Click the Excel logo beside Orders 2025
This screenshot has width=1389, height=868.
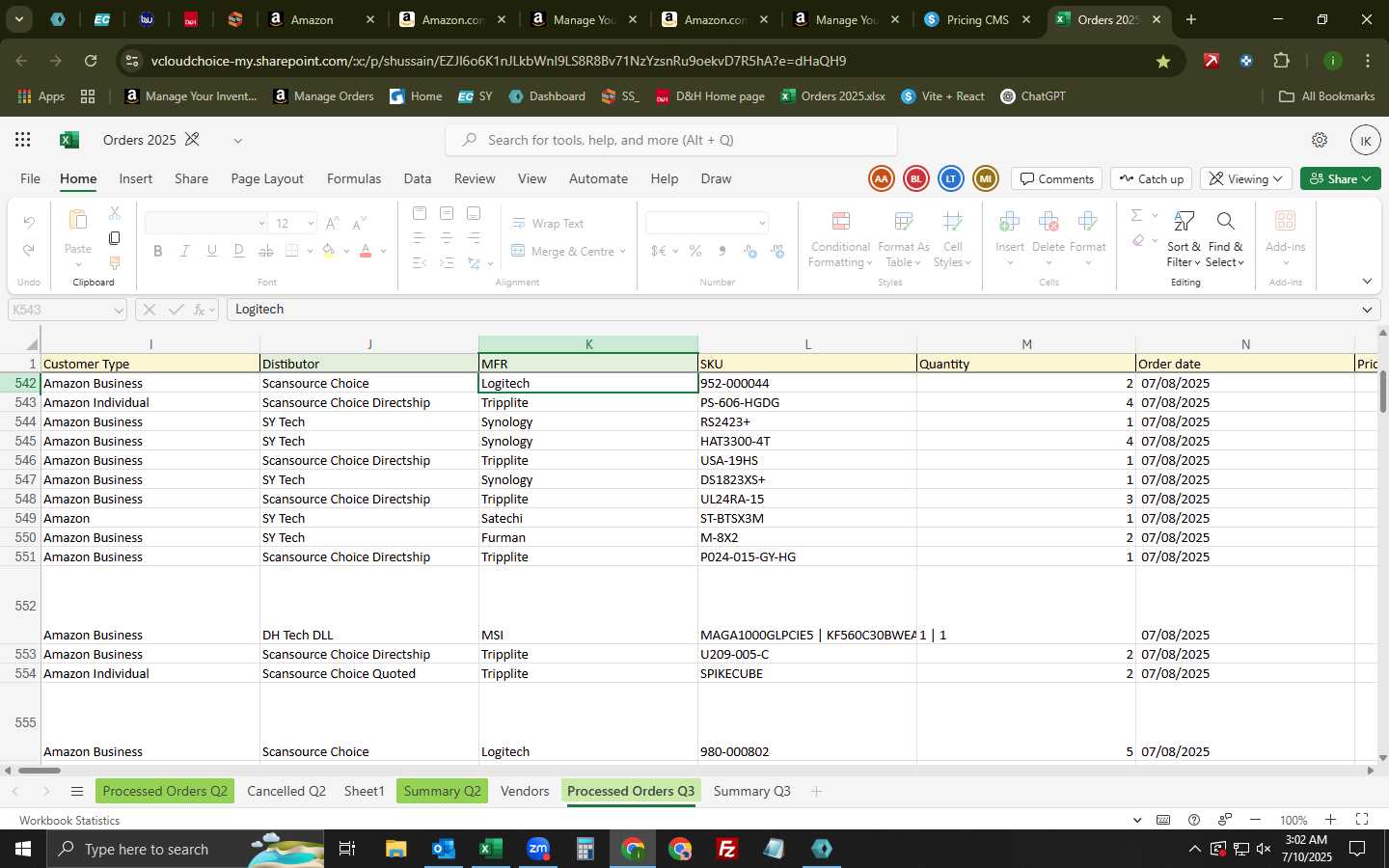[68, 140]
